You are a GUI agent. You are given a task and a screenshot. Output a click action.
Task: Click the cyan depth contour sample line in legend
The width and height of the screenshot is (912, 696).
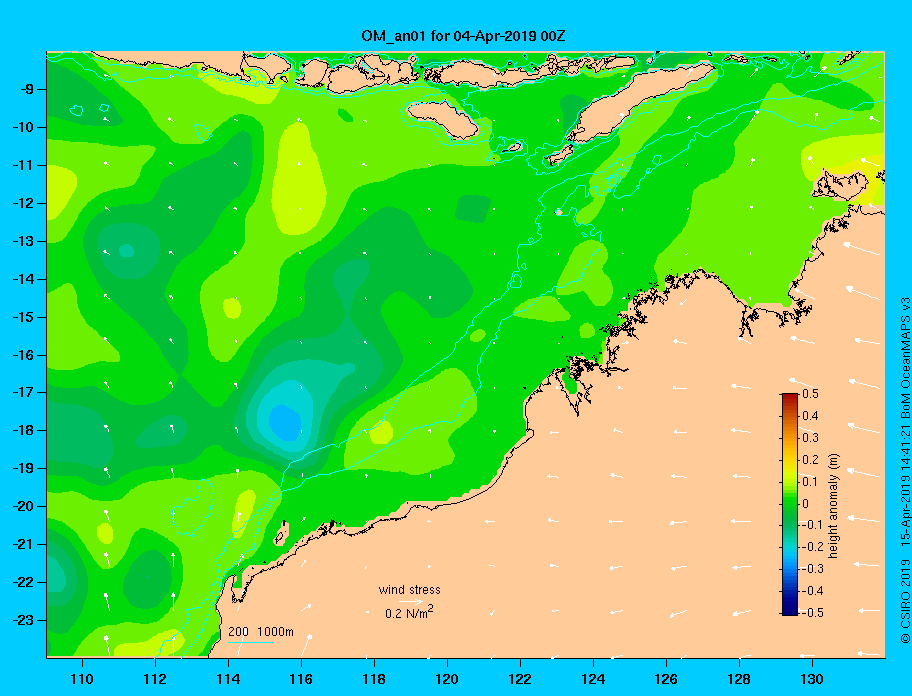(250, 642)
